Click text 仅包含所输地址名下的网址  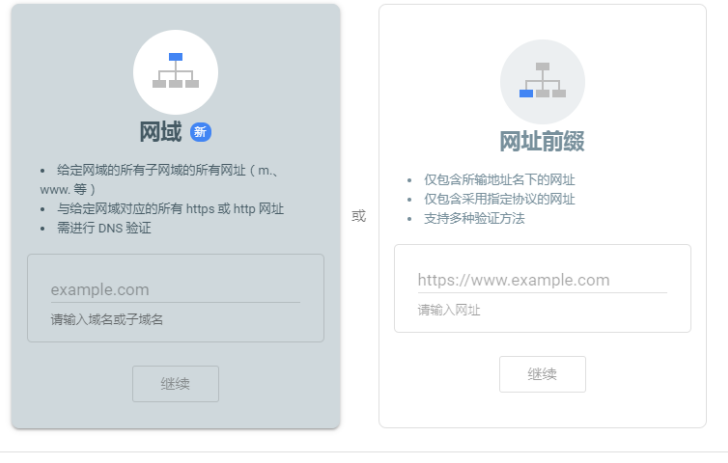(499, 180)
